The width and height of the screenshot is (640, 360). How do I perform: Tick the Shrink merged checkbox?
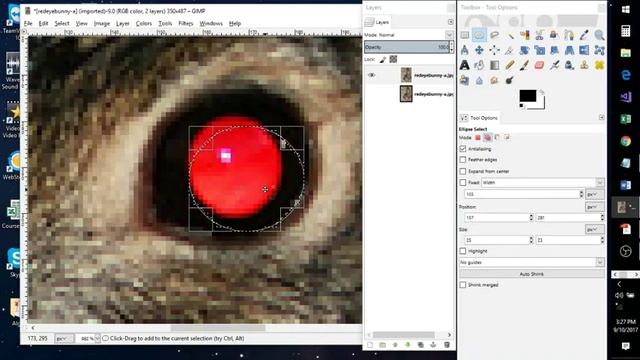(x=463, y=285)
